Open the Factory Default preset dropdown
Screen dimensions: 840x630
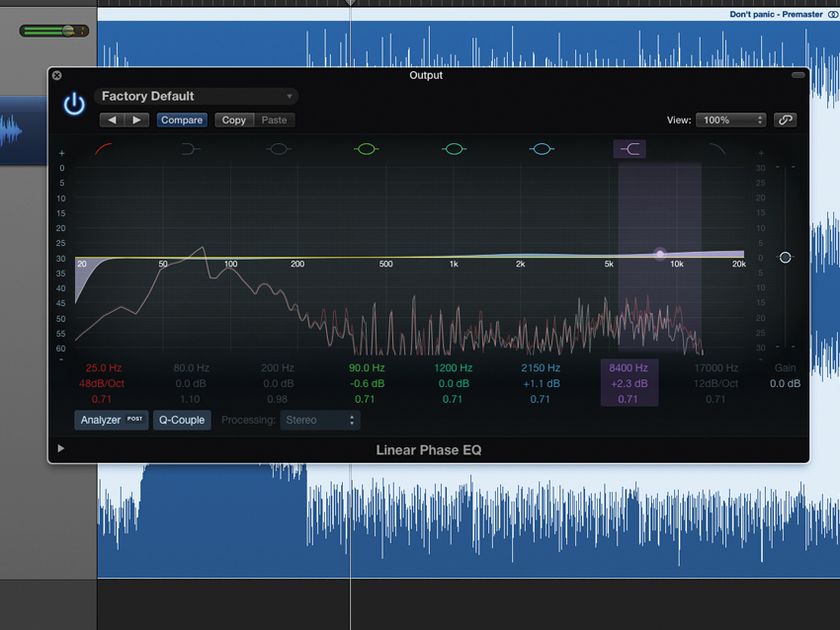pos(196,96)
